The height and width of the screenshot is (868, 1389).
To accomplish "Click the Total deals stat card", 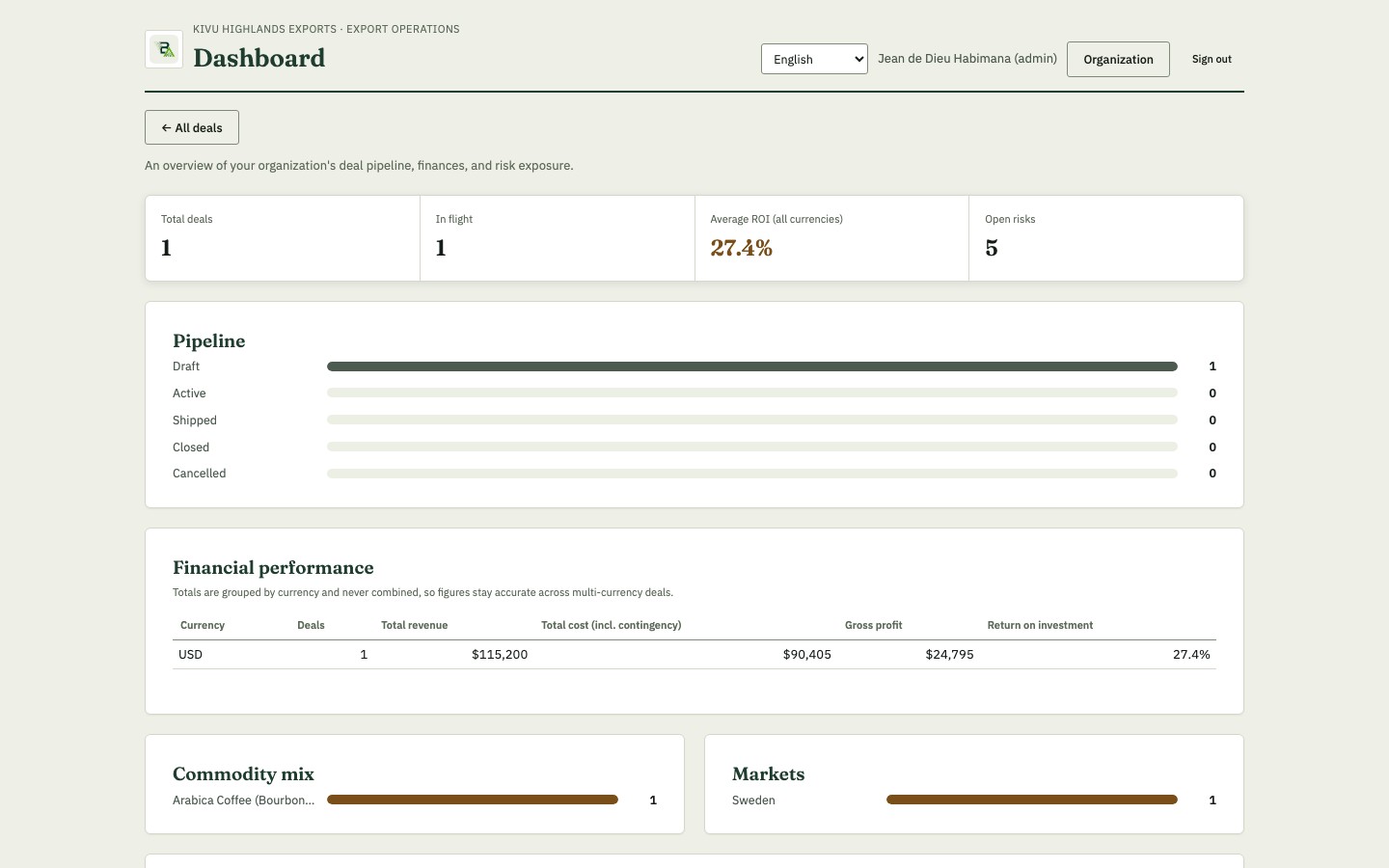I will tap(283, 238).
